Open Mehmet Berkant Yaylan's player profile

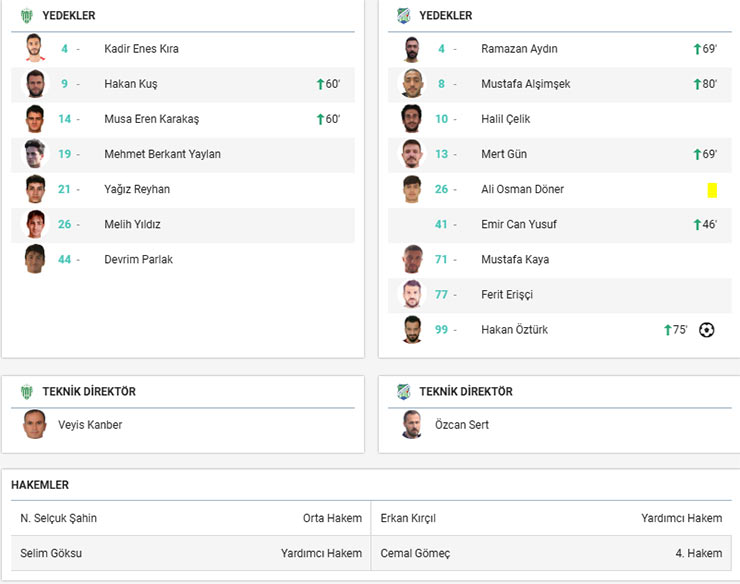pyautogui.click(x=162, y=154)
